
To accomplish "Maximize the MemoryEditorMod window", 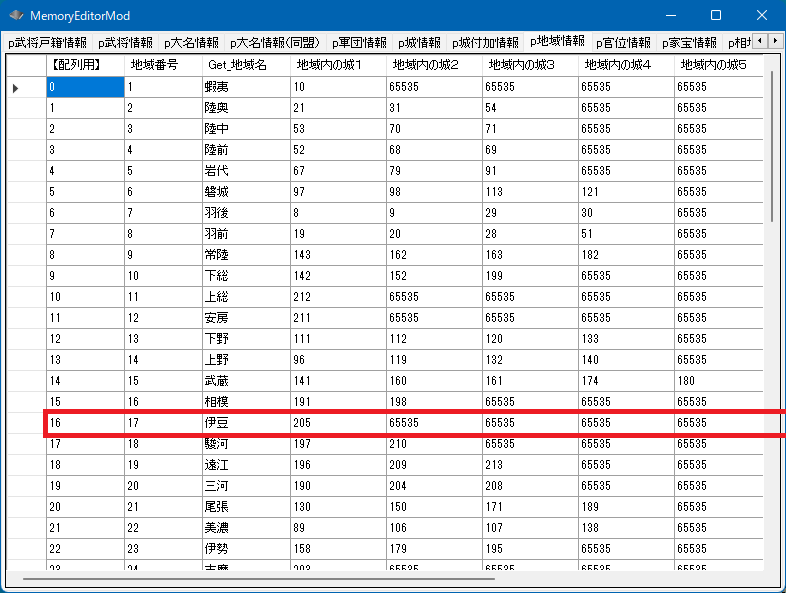I will point(716,16).
